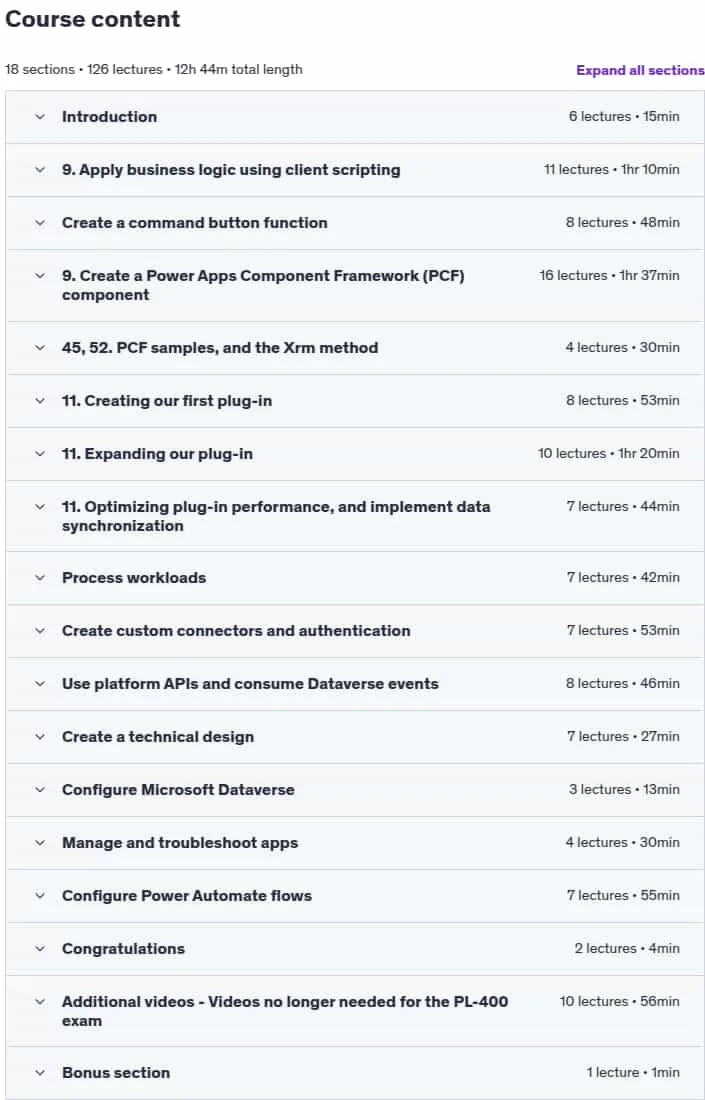Open Additional videos no longer needed section
Screen dimensions: 705x1100
[355, 1011]
